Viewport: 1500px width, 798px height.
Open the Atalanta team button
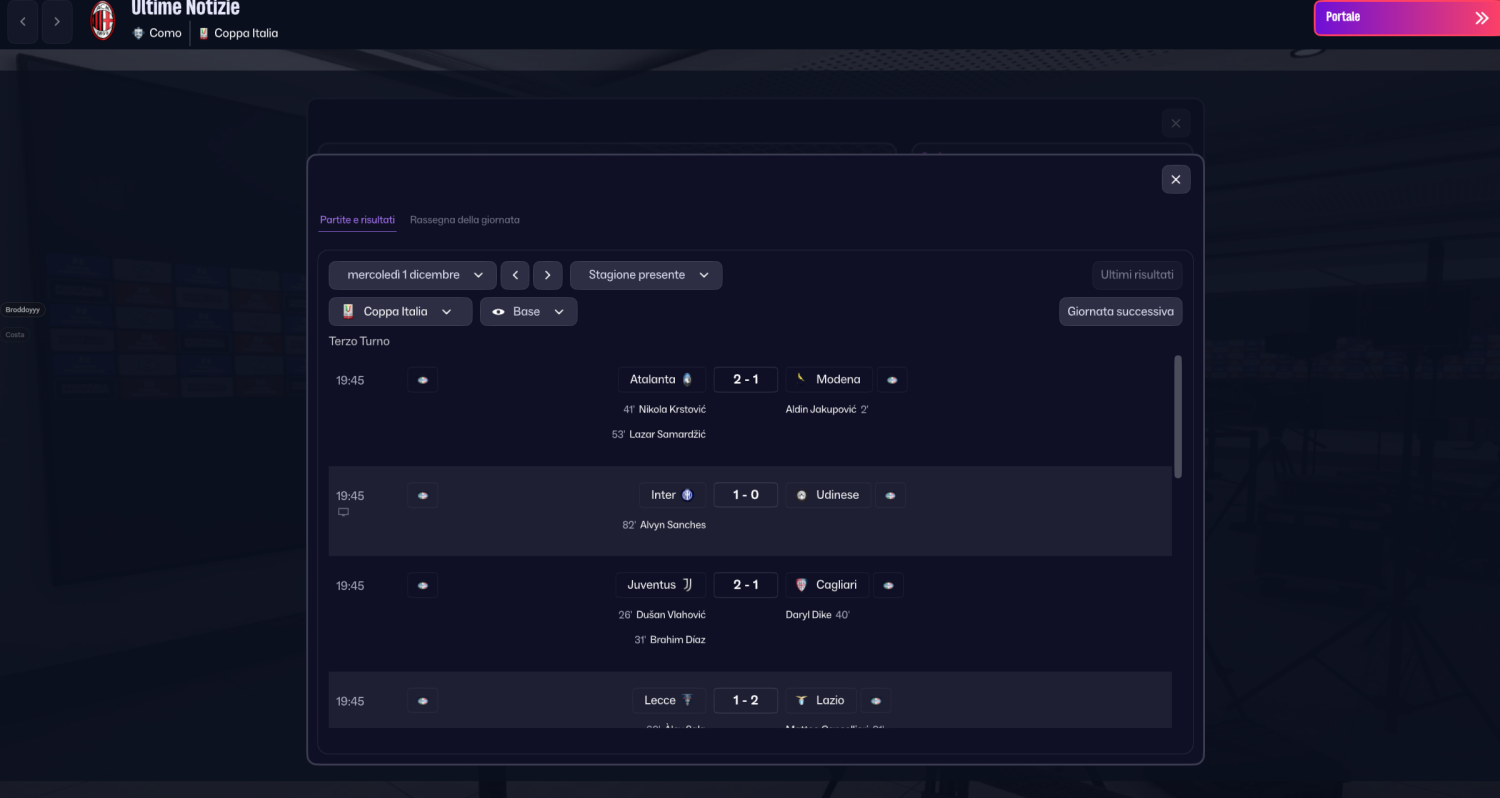662,379
